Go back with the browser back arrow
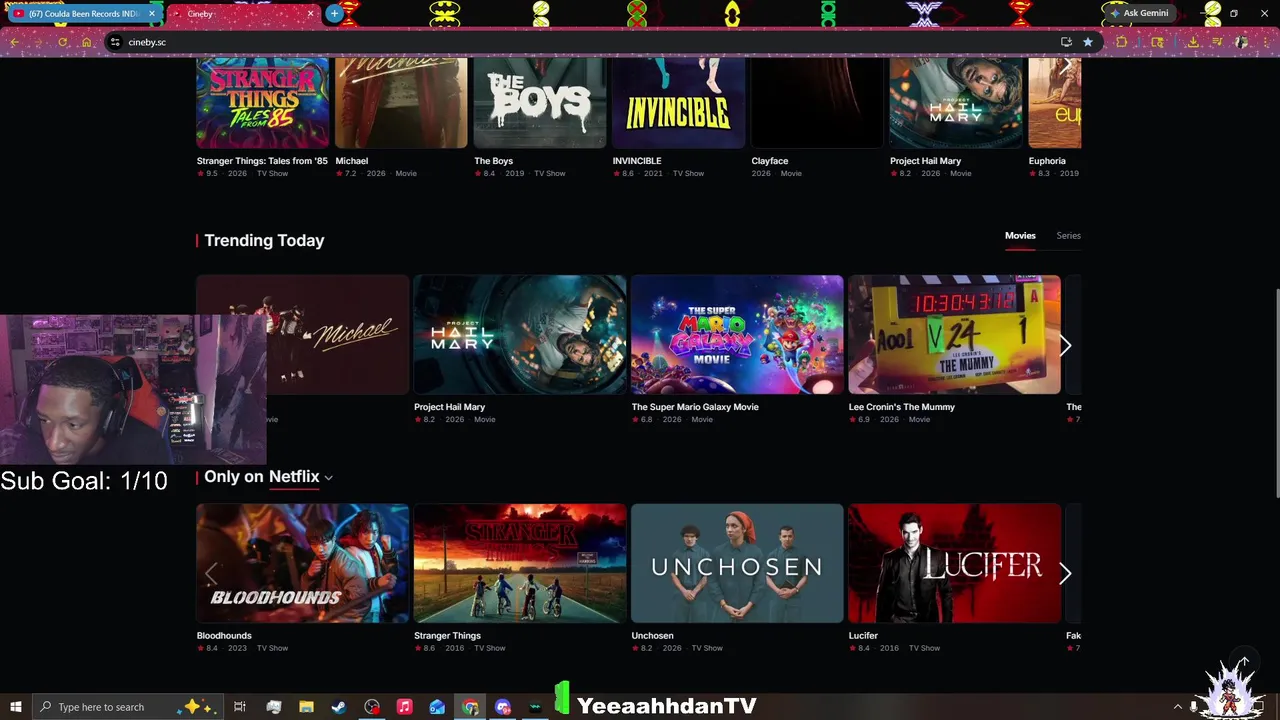Screen dimensions: 1280x720 click(x=15, y=42)
